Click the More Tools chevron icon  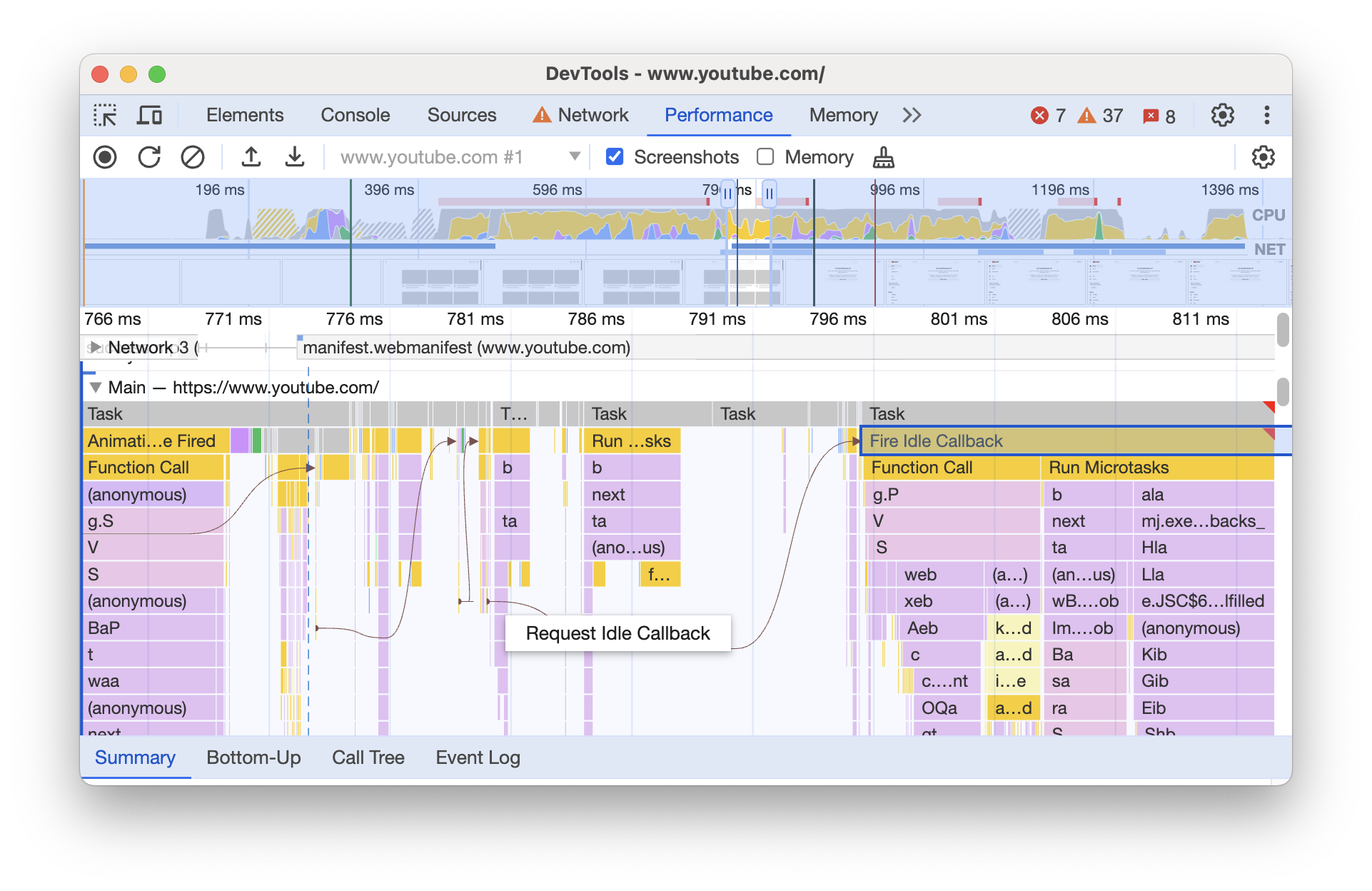pos(911,115)
